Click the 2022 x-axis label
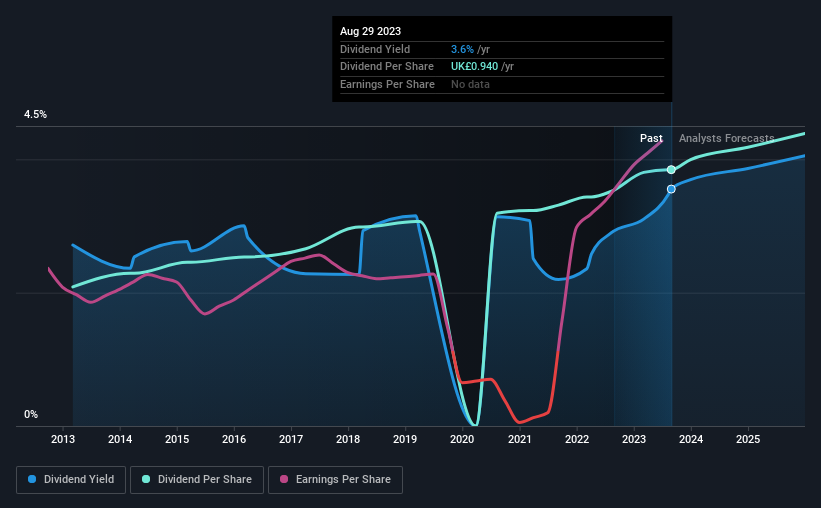This screenshot has width=821, height=508. pos(576,439)
